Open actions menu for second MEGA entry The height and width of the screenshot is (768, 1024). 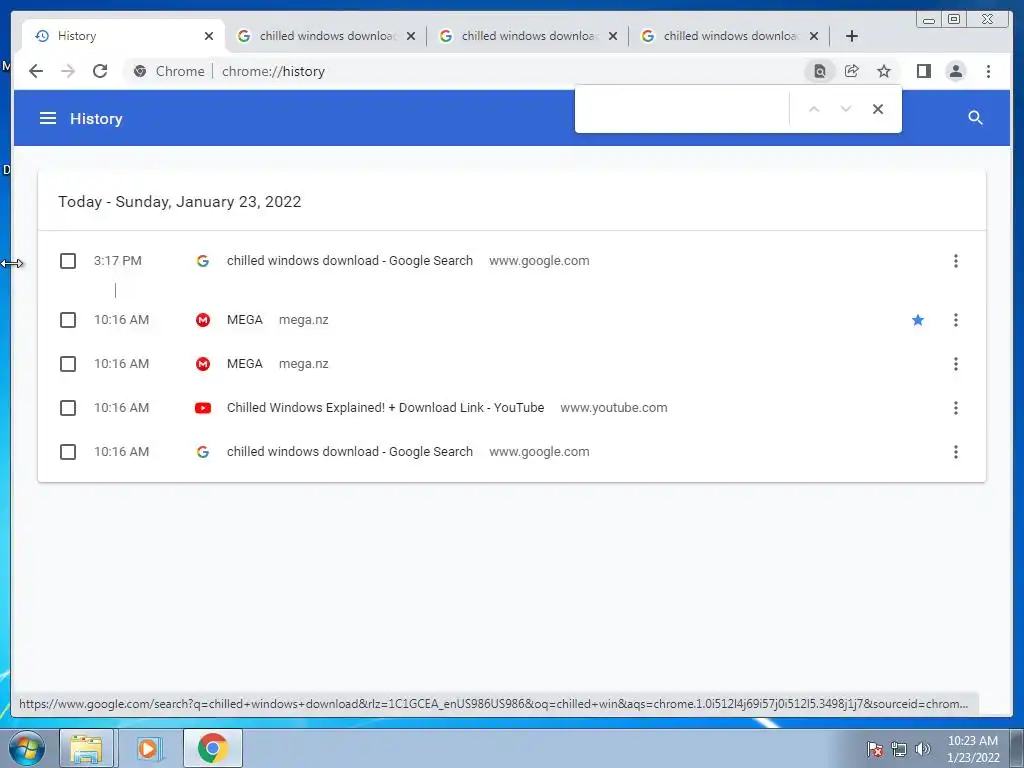click(955, 364)
